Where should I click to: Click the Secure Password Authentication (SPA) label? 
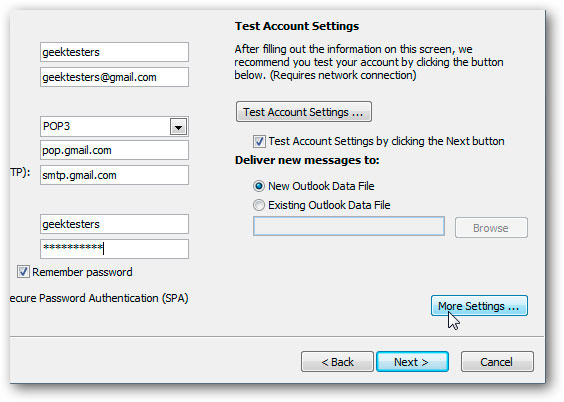pos(99,298)
